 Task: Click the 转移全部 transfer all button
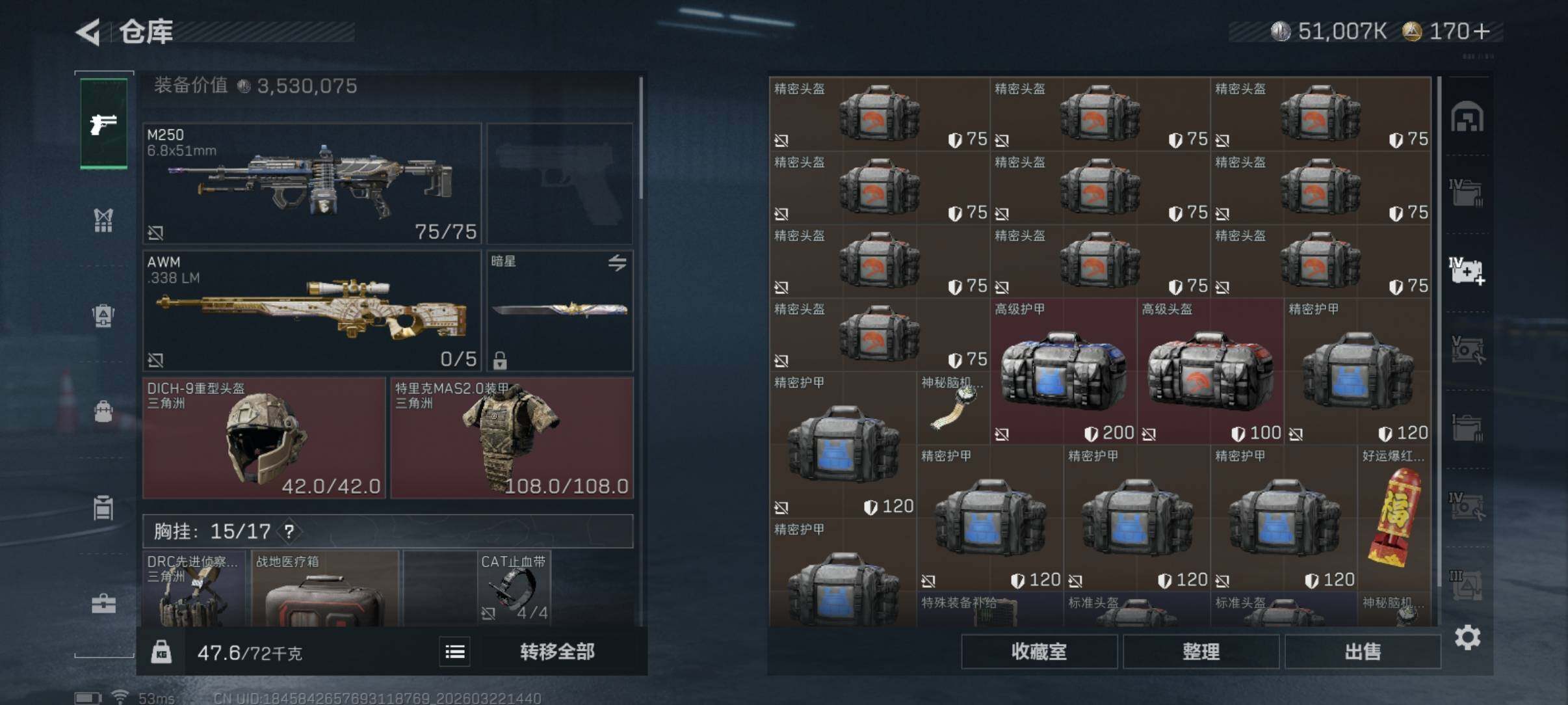pyautogui.click(x=557, y=652)
